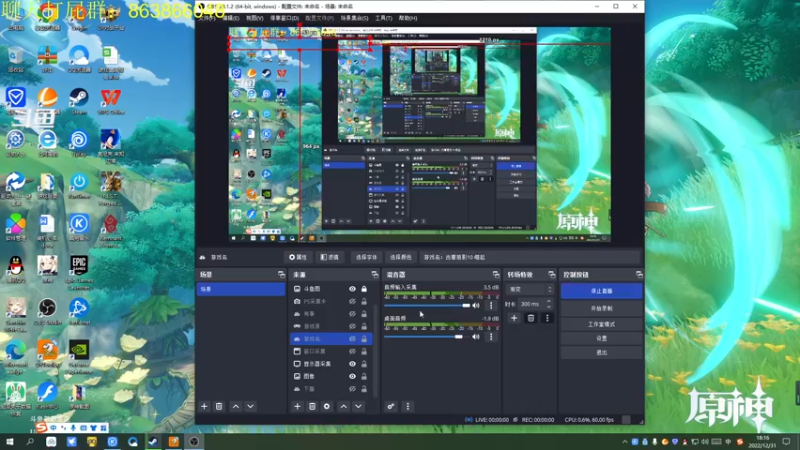Screen dimensions: 800x450
Task: Click the 属性 button on the source toolbar
Action: click(298, 257)
